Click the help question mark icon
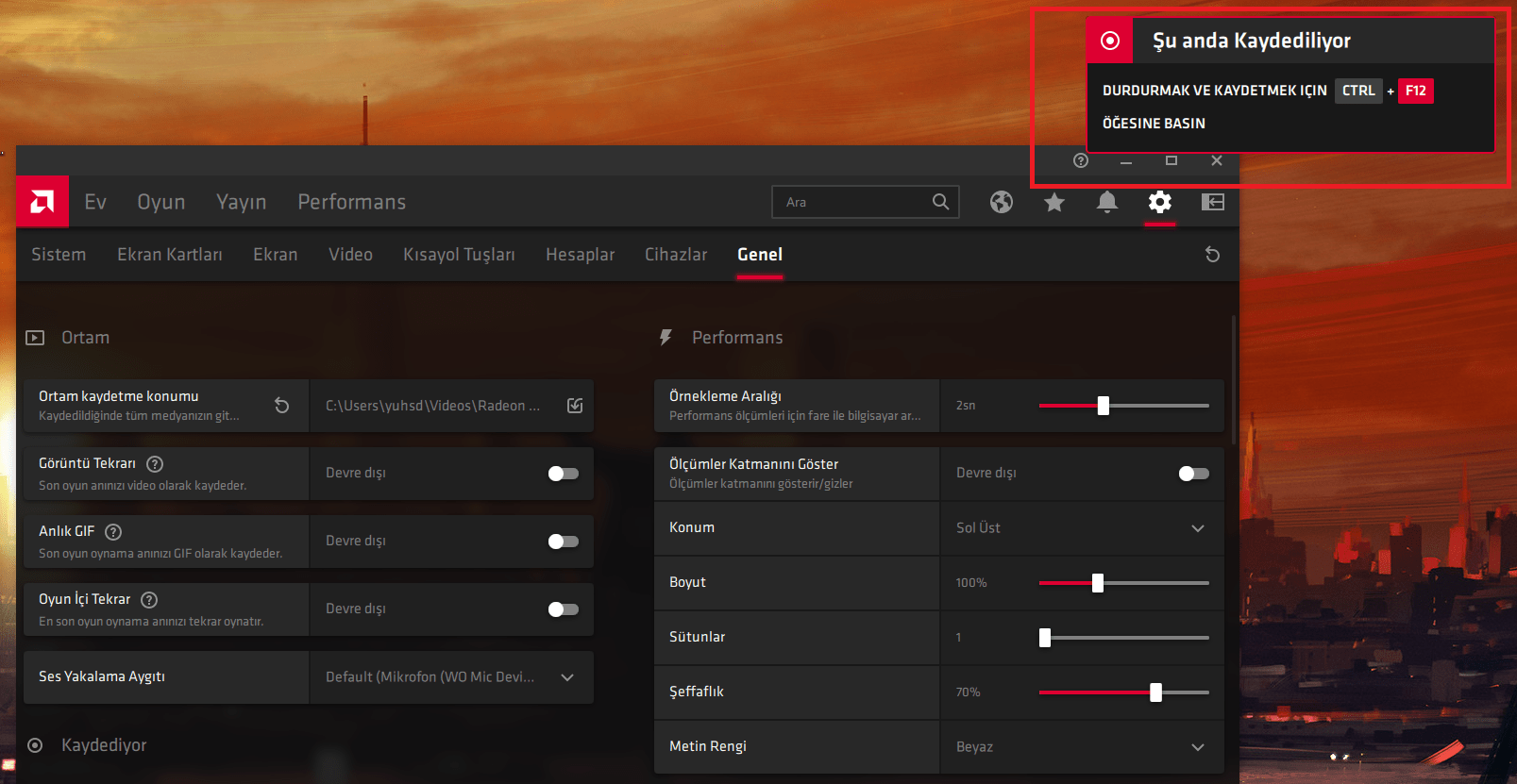 pos(1081,160)
